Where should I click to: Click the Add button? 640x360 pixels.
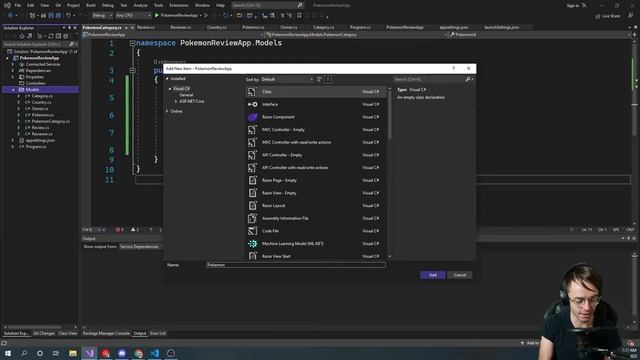433,275
